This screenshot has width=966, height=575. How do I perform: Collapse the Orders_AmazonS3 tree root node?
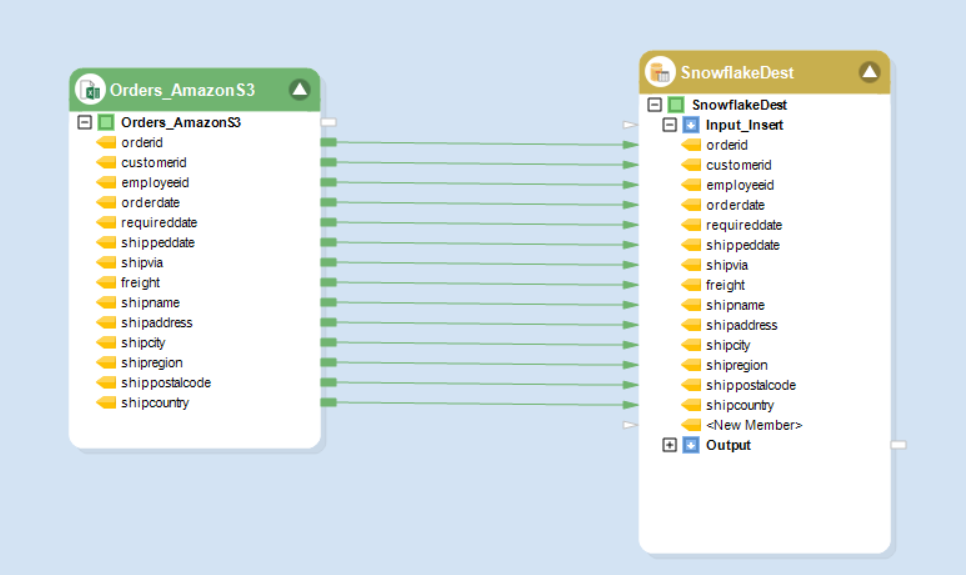[x=85, y=123]
